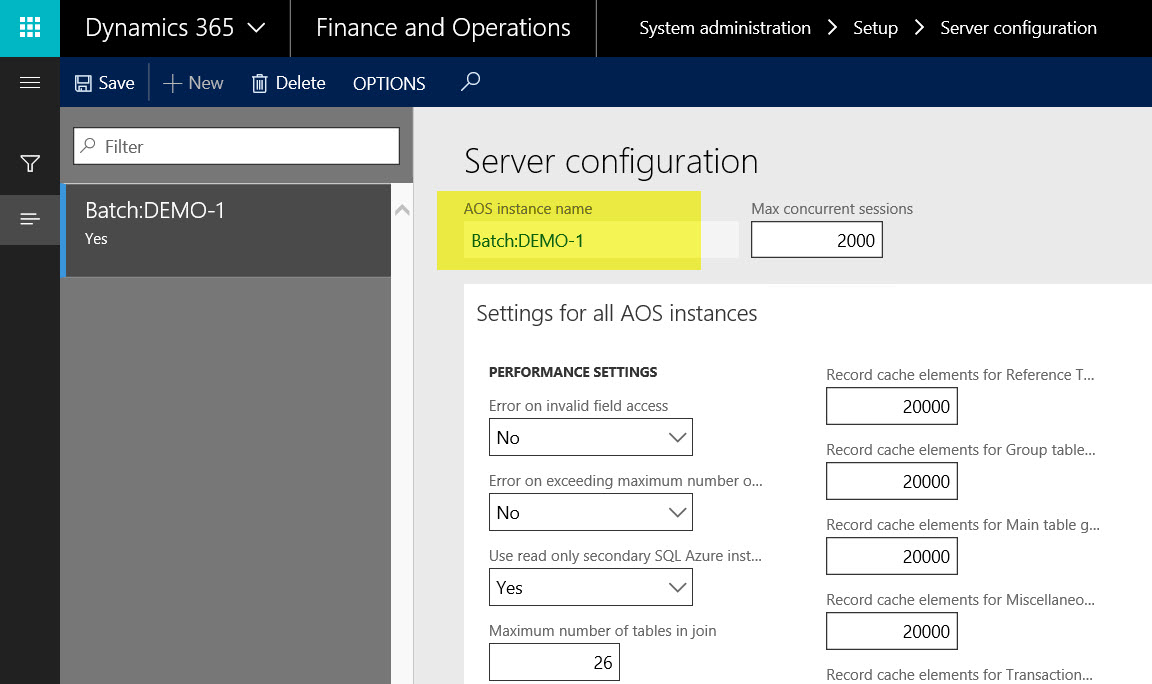The width and height of the screenshot is (1152, 684).
Task: Delete the selected server record
Action: (x=288, y=83)
